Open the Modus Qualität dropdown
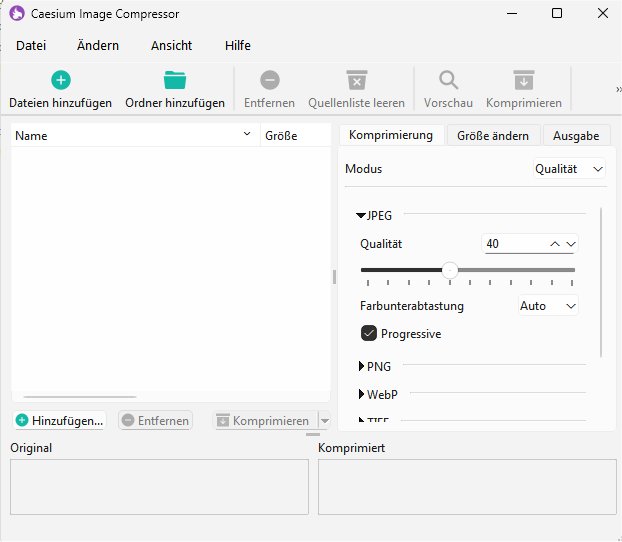This screenshot has height=542, width=622. tap(569, 169)
